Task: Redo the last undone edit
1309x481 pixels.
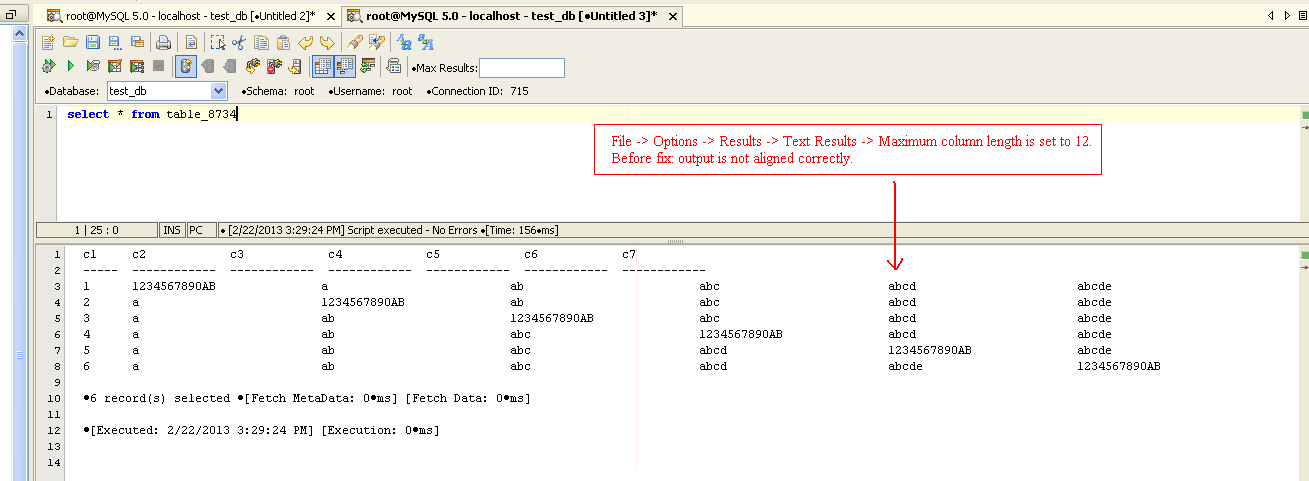Action: tap(327, 42)
